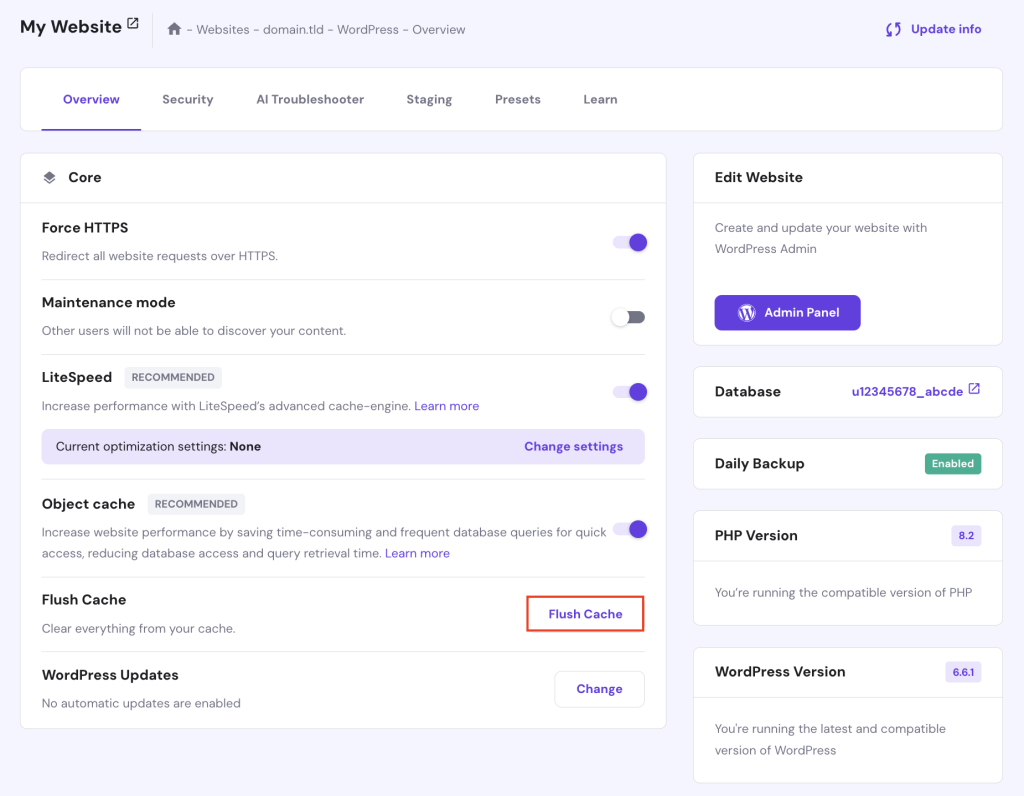The height and width of the screenshot is (796, 1024).
Task: Open Learn more about Object cache
Action: [x=417, y=552]
